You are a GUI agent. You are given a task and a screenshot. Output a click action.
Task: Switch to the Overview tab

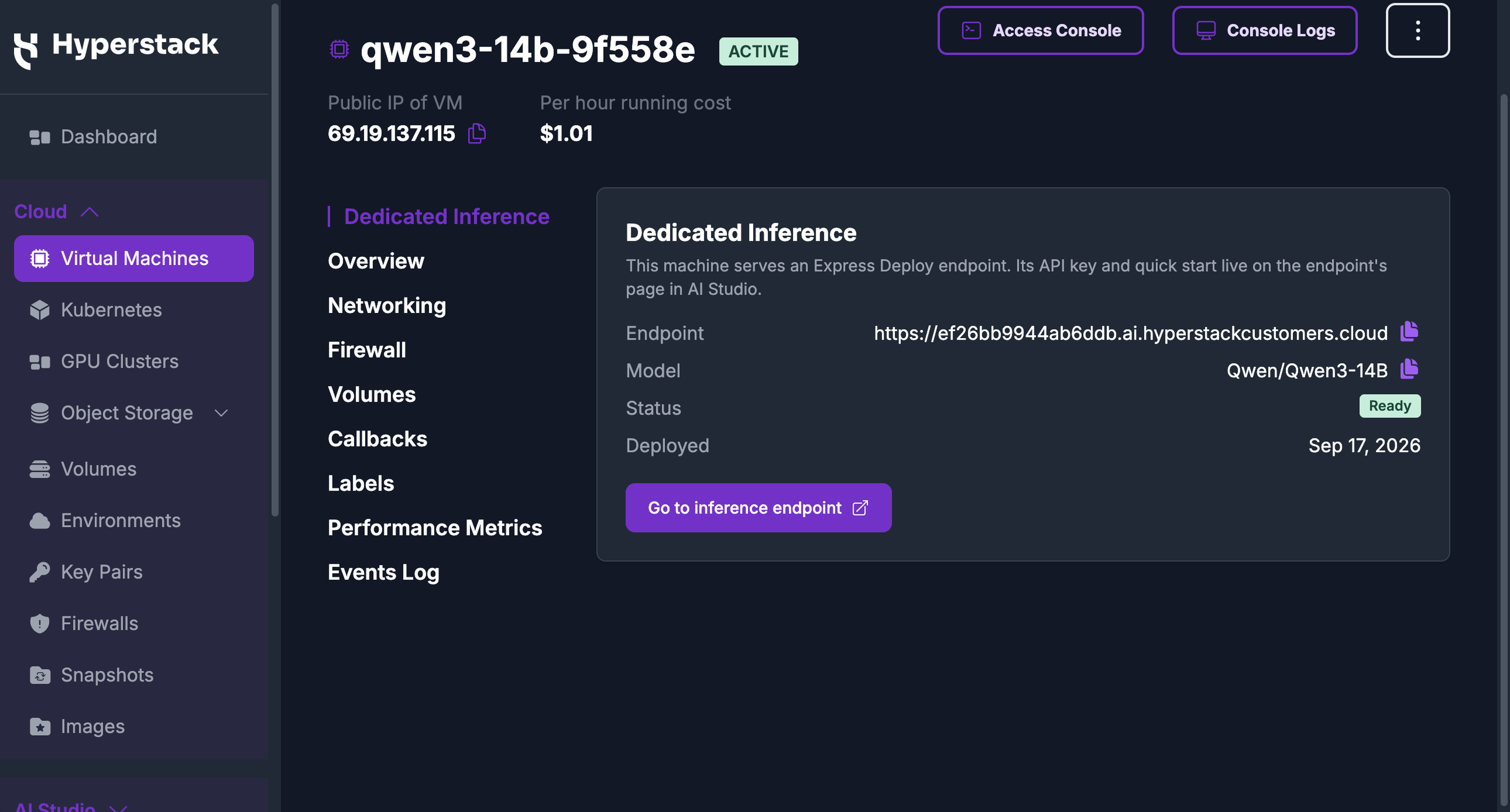pyautogui.click(x=376, y=262)
